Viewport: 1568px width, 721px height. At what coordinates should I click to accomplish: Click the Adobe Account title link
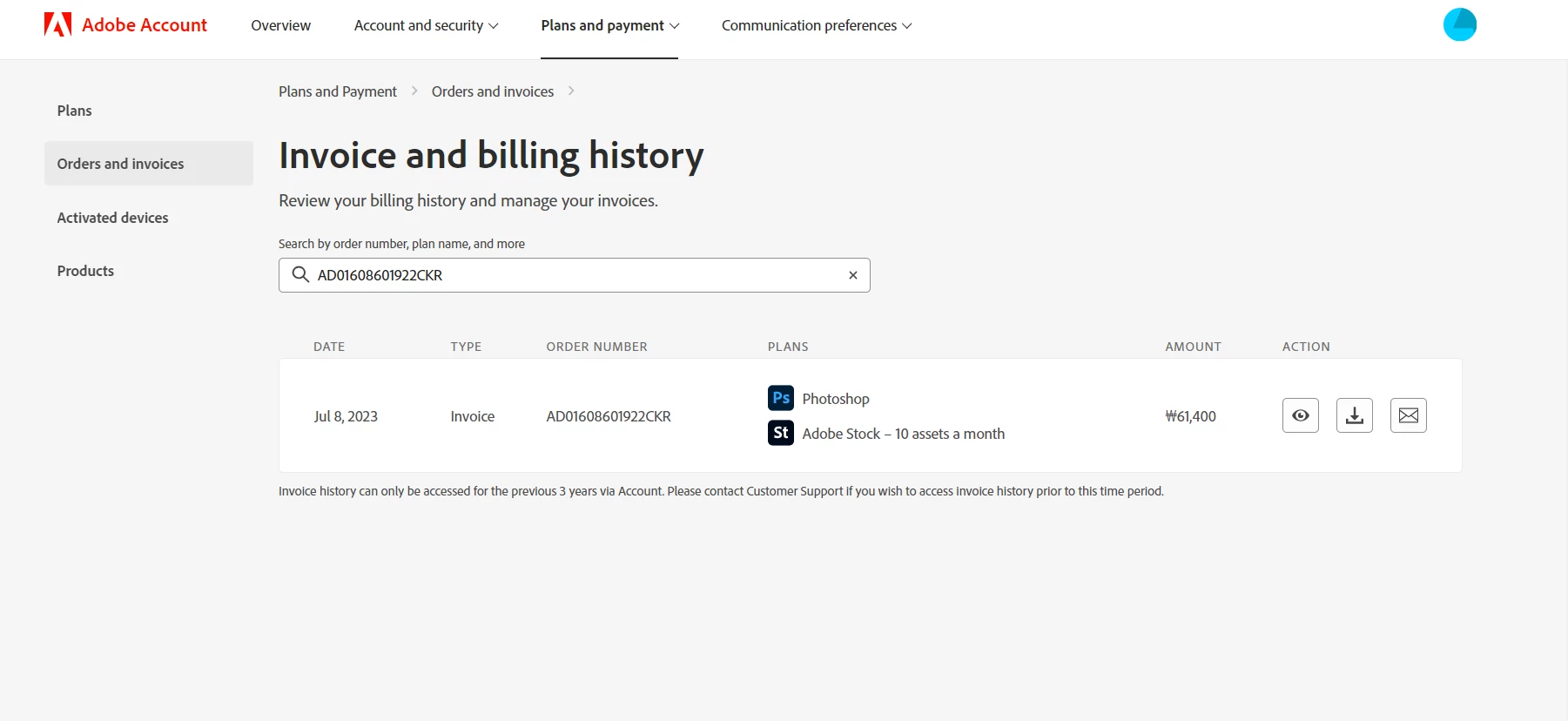pyautogui.click(x=145, y=24)
